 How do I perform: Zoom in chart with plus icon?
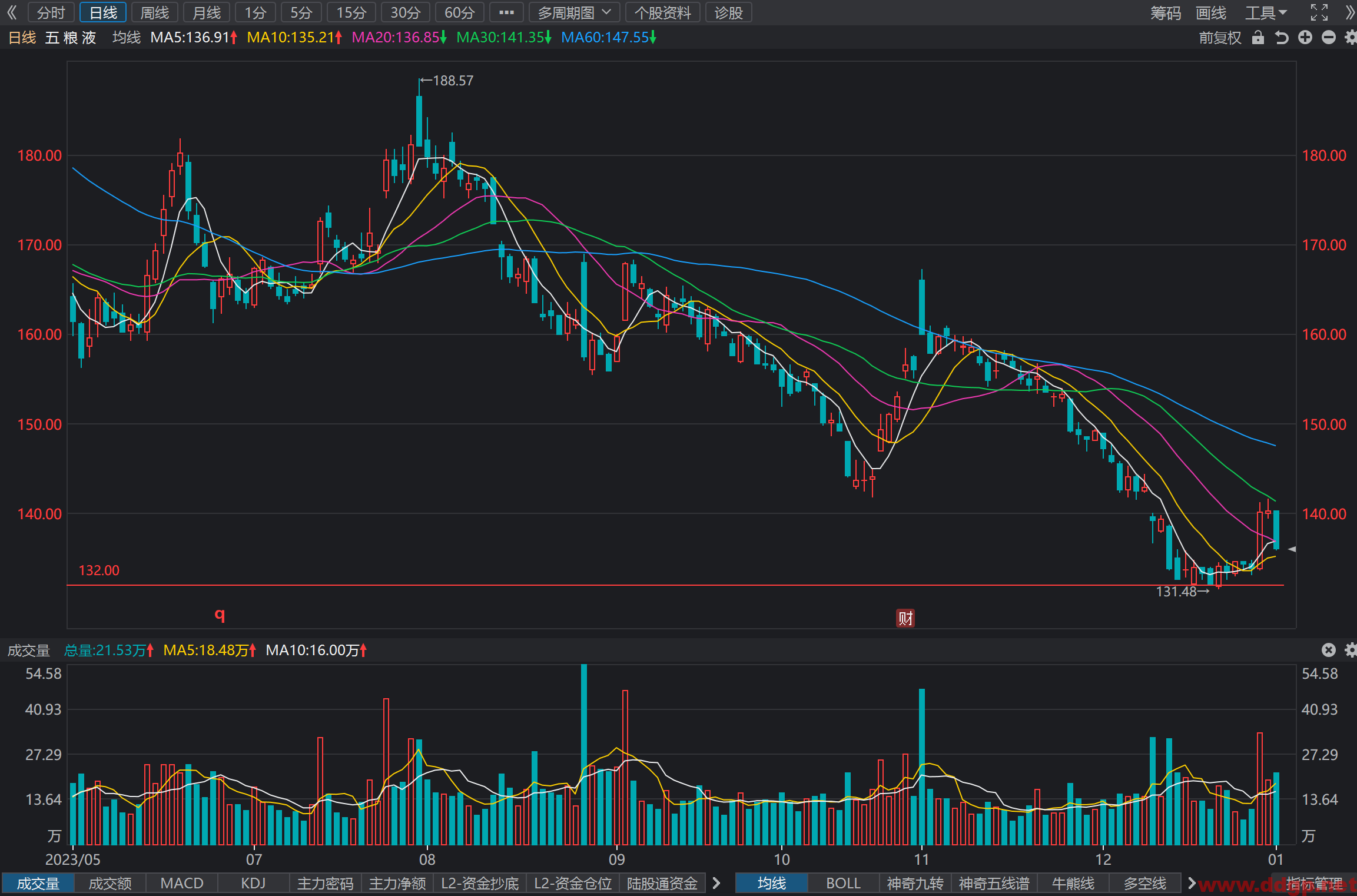(x=1305, y=38)
